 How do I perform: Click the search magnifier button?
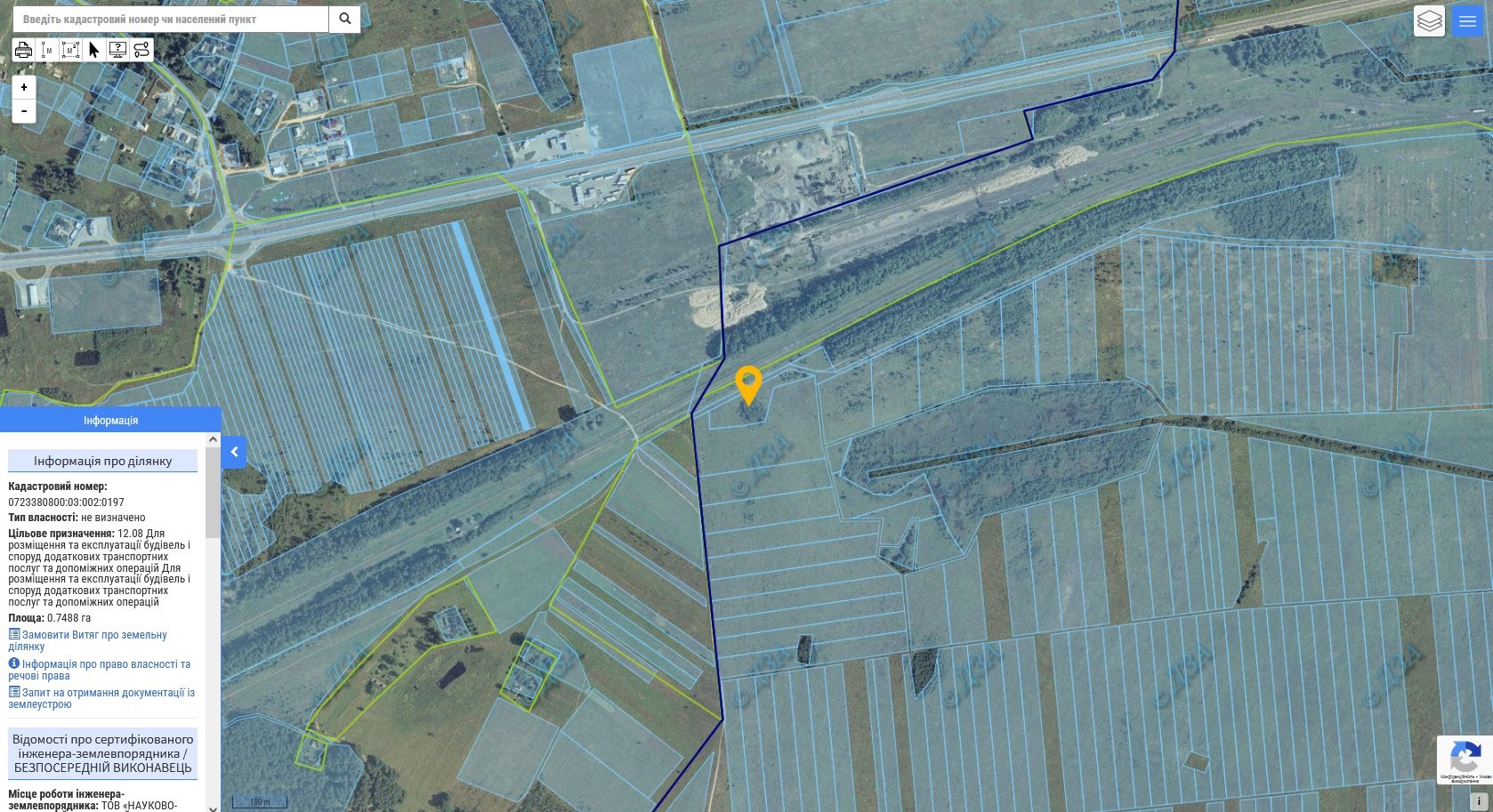pyautogui.click(x=345, y=19)
